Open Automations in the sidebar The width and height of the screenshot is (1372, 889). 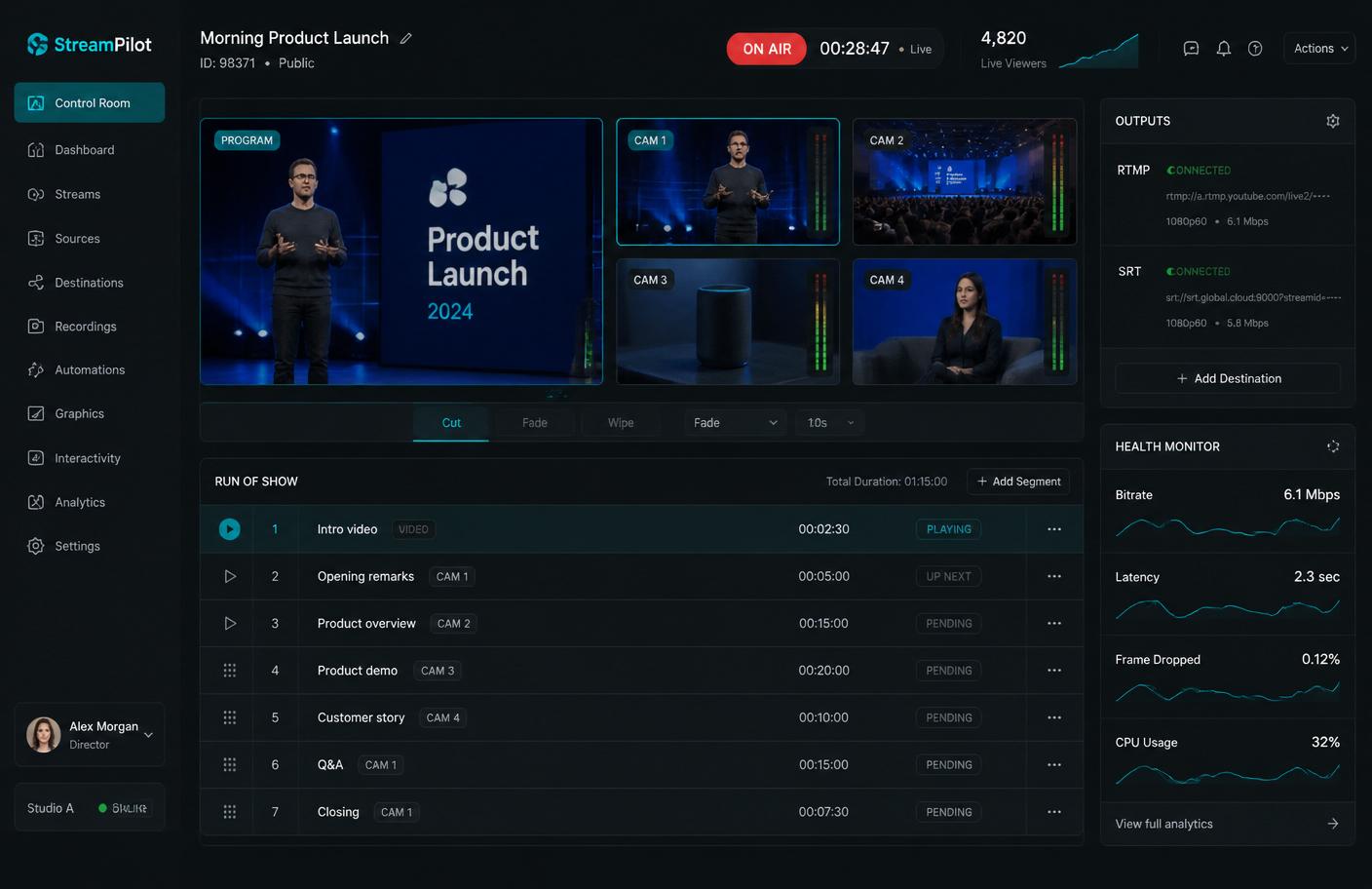(x=90, y=370)
